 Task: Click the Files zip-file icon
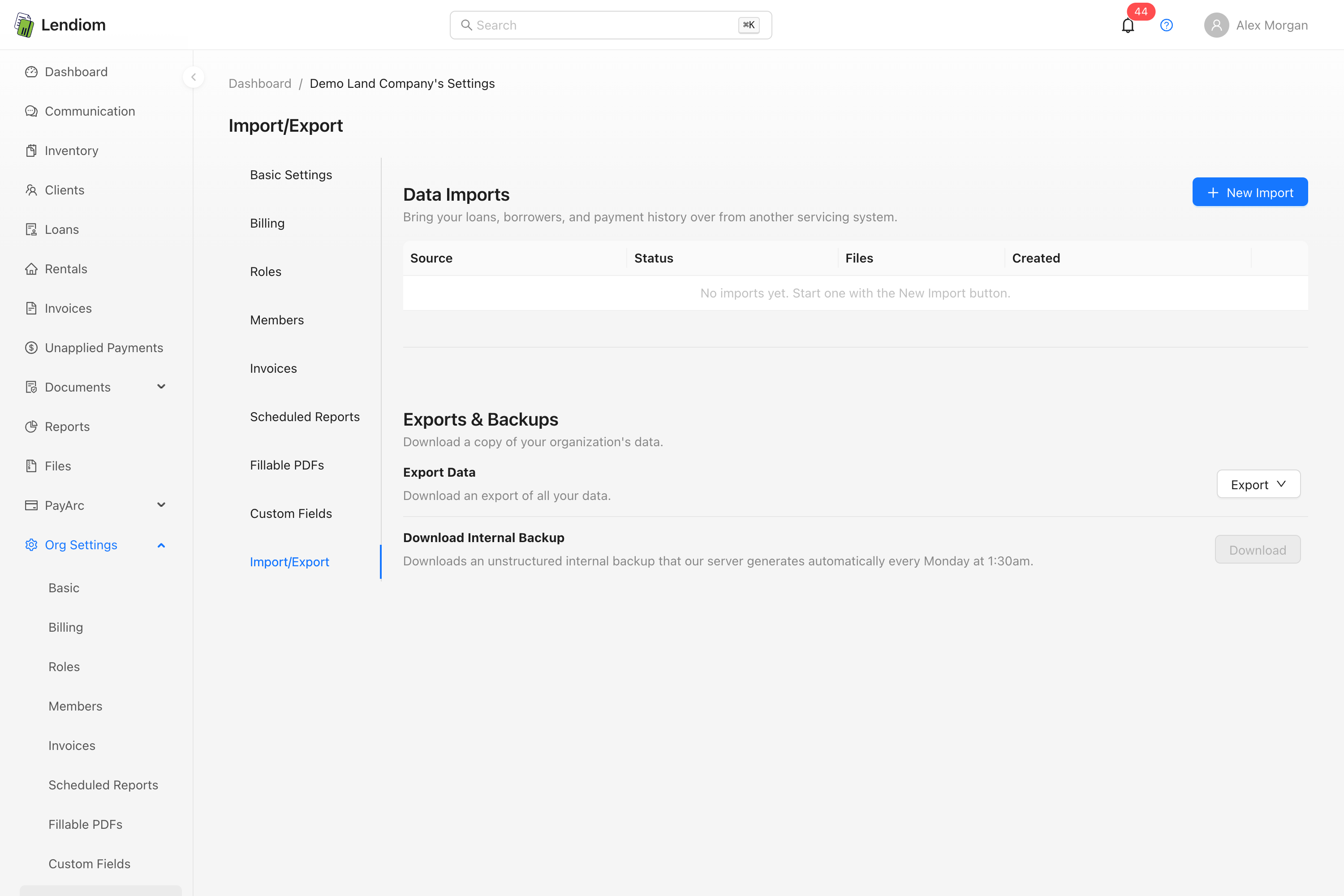point(31,466)
